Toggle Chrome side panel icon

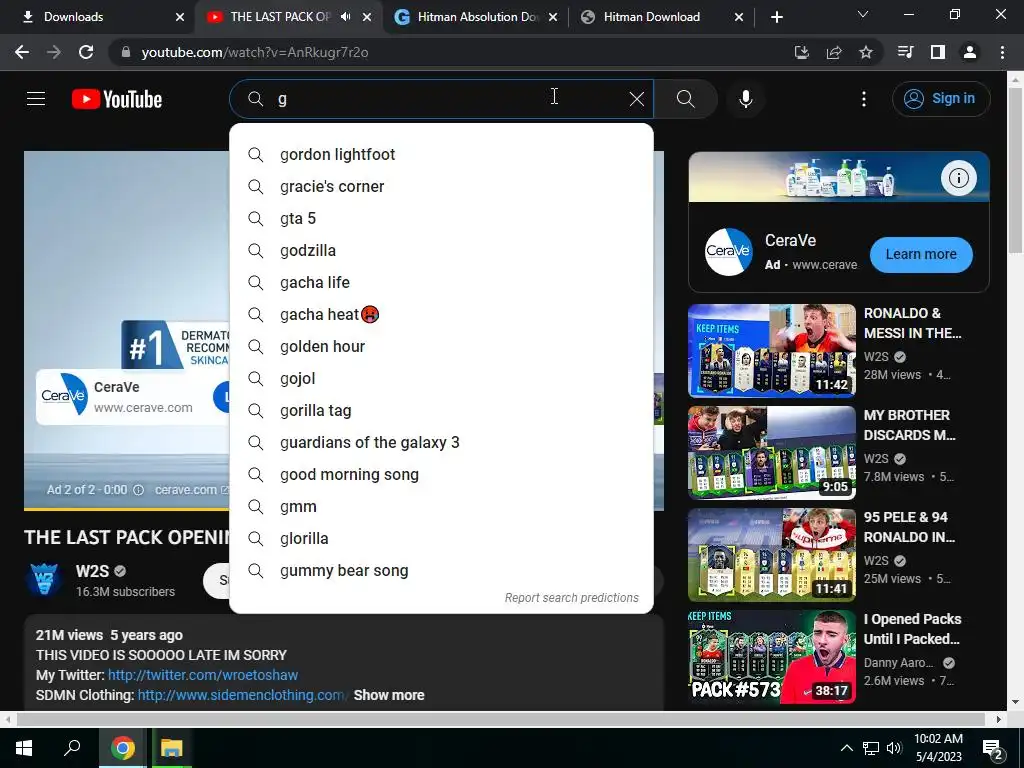(938, 52)
